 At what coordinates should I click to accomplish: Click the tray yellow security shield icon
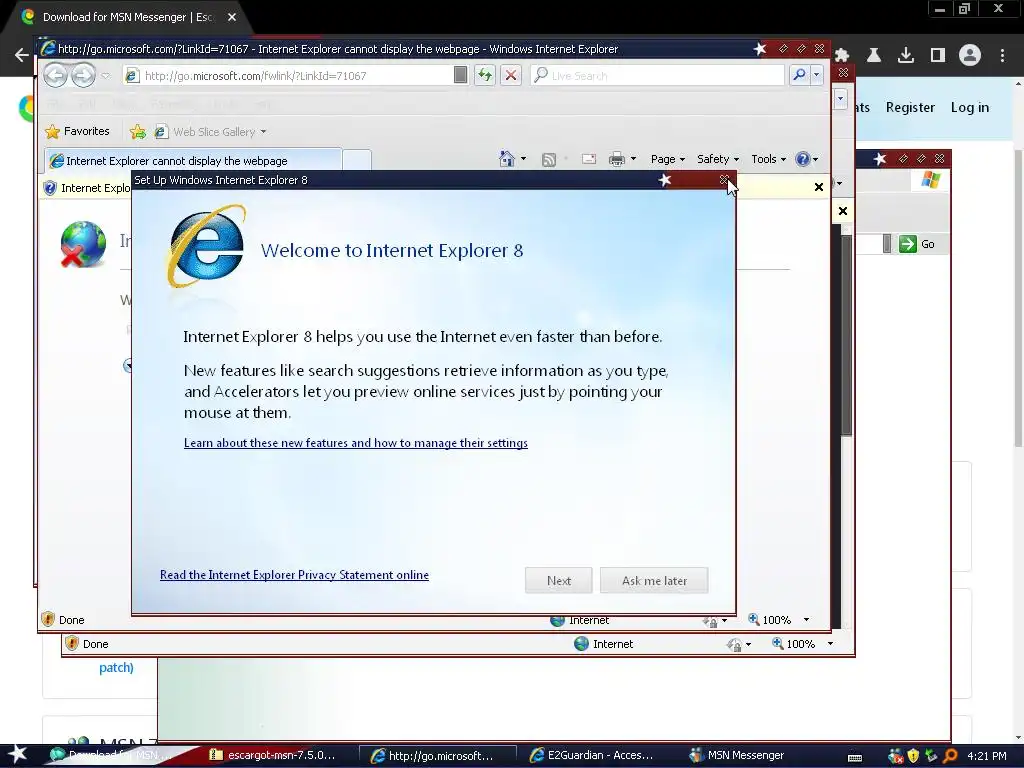click(x=913, y=756)
